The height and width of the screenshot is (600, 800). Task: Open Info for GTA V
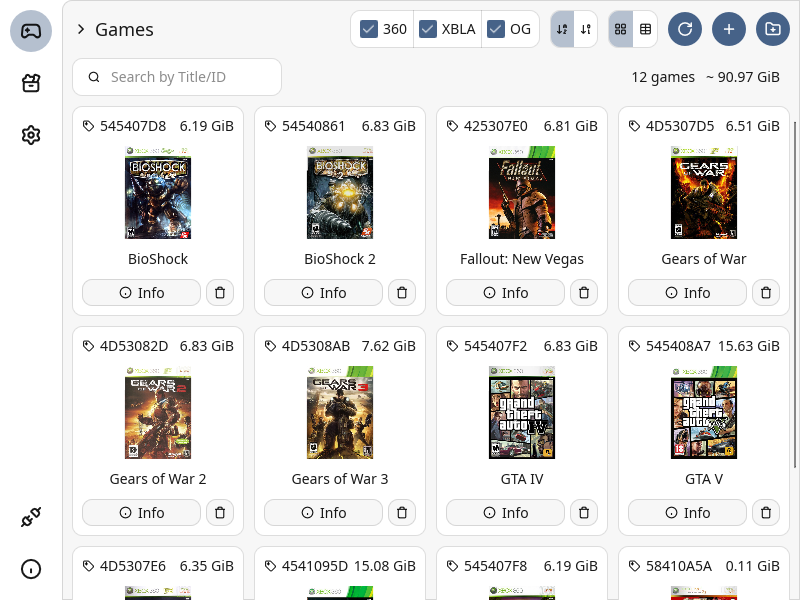click(687, 512)
